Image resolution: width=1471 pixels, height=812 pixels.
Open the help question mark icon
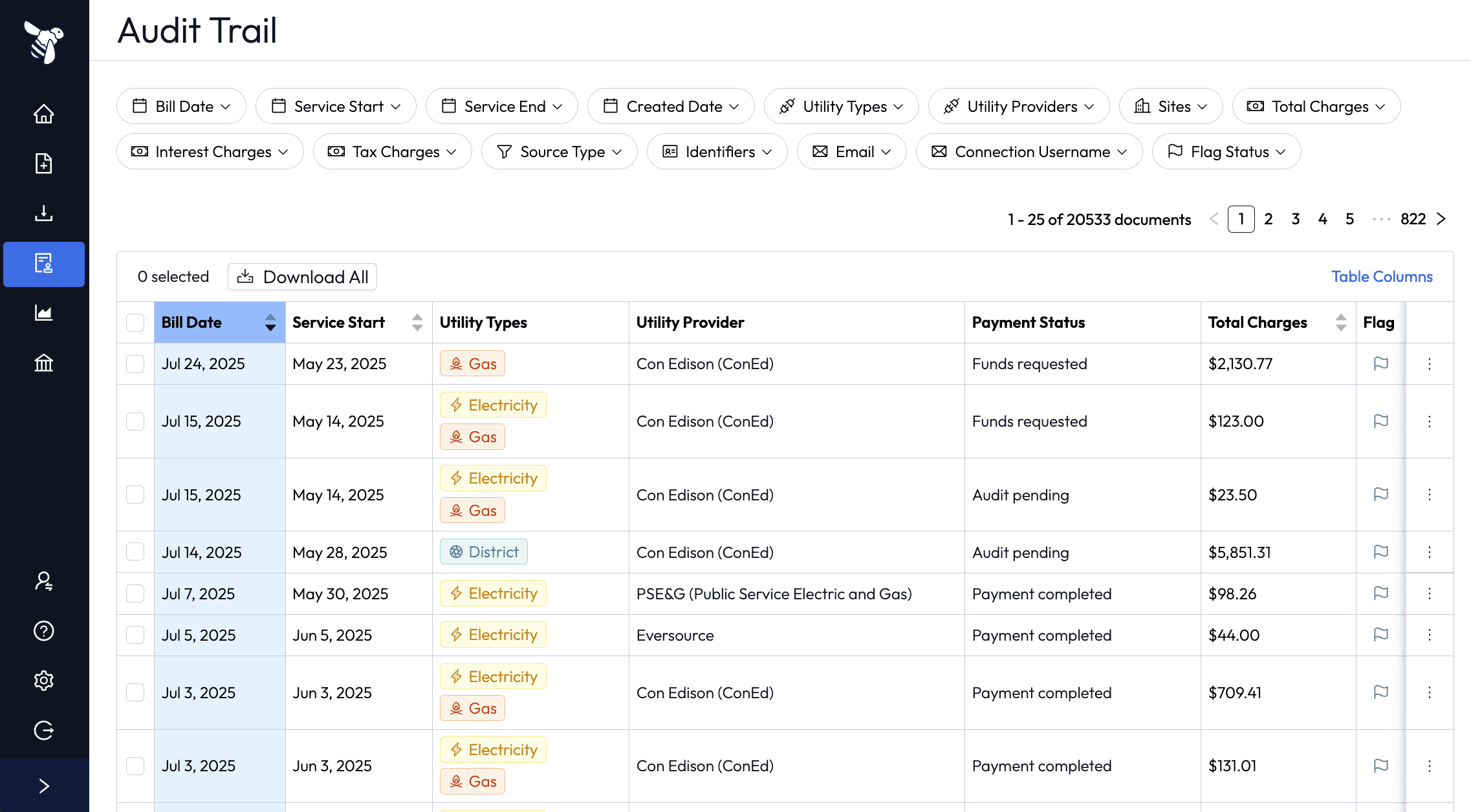tap(43, 630)
